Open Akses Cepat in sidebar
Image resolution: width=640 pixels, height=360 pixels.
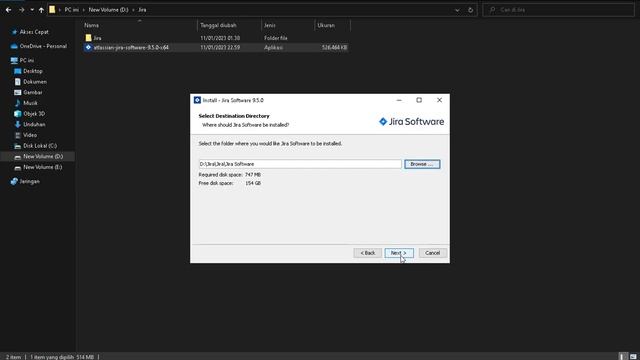[x=34, y=32]
